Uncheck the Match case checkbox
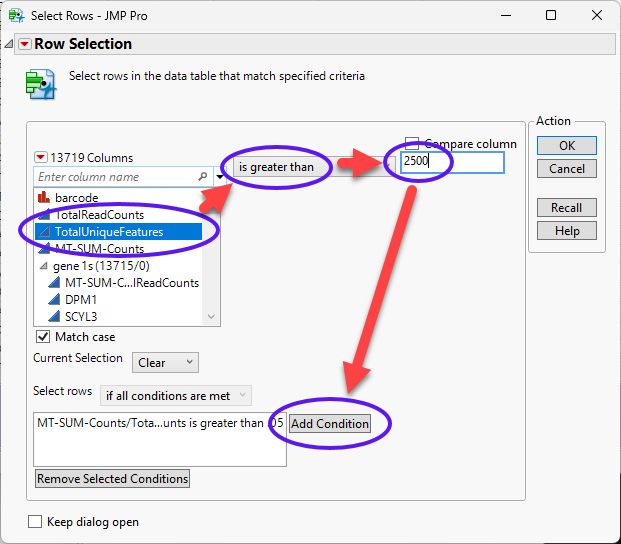The image size is (621, 544). [x=43, y=337]
